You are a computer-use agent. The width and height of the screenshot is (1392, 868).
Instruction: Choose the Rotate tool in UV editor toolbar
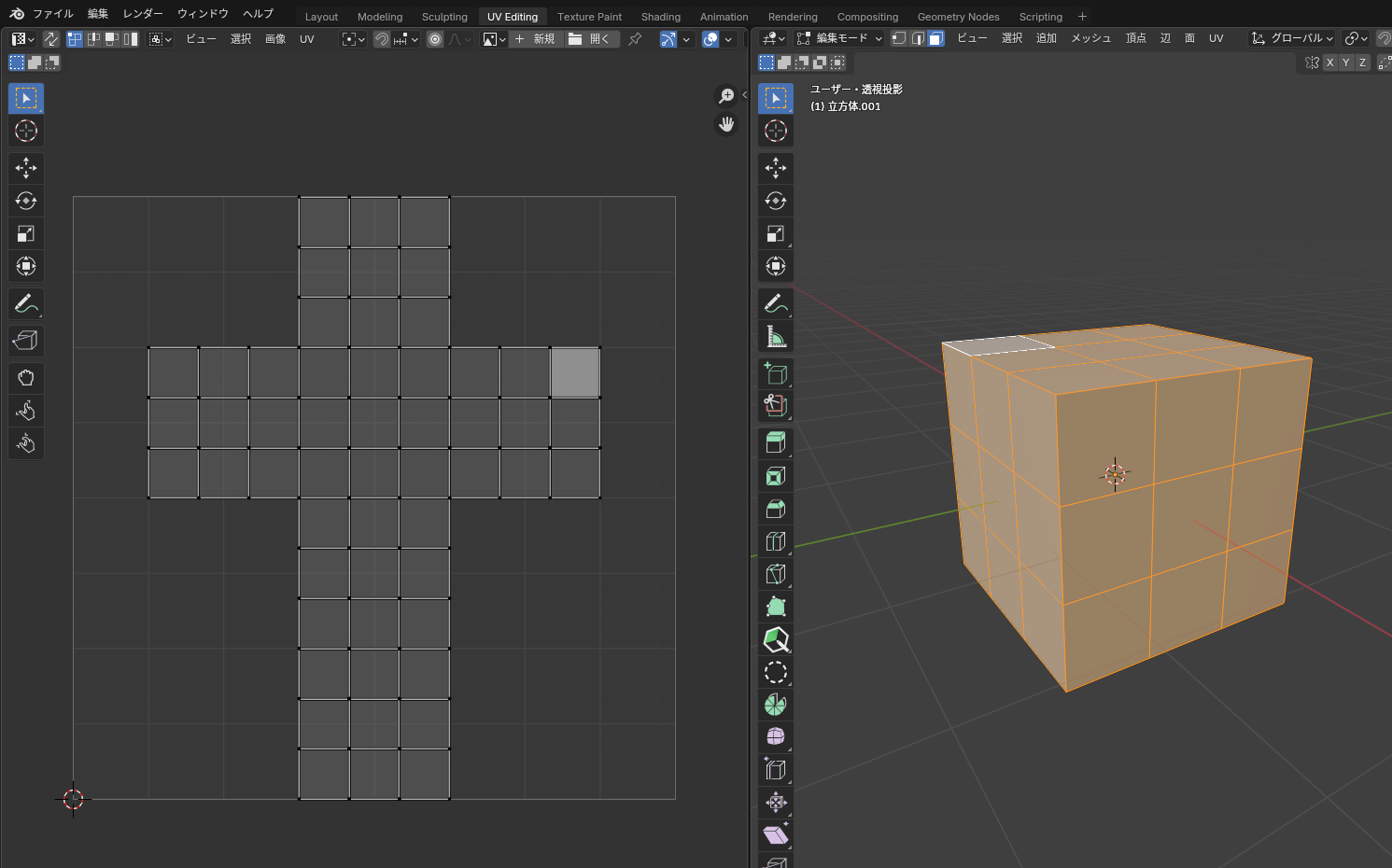[x=26, y=201]
